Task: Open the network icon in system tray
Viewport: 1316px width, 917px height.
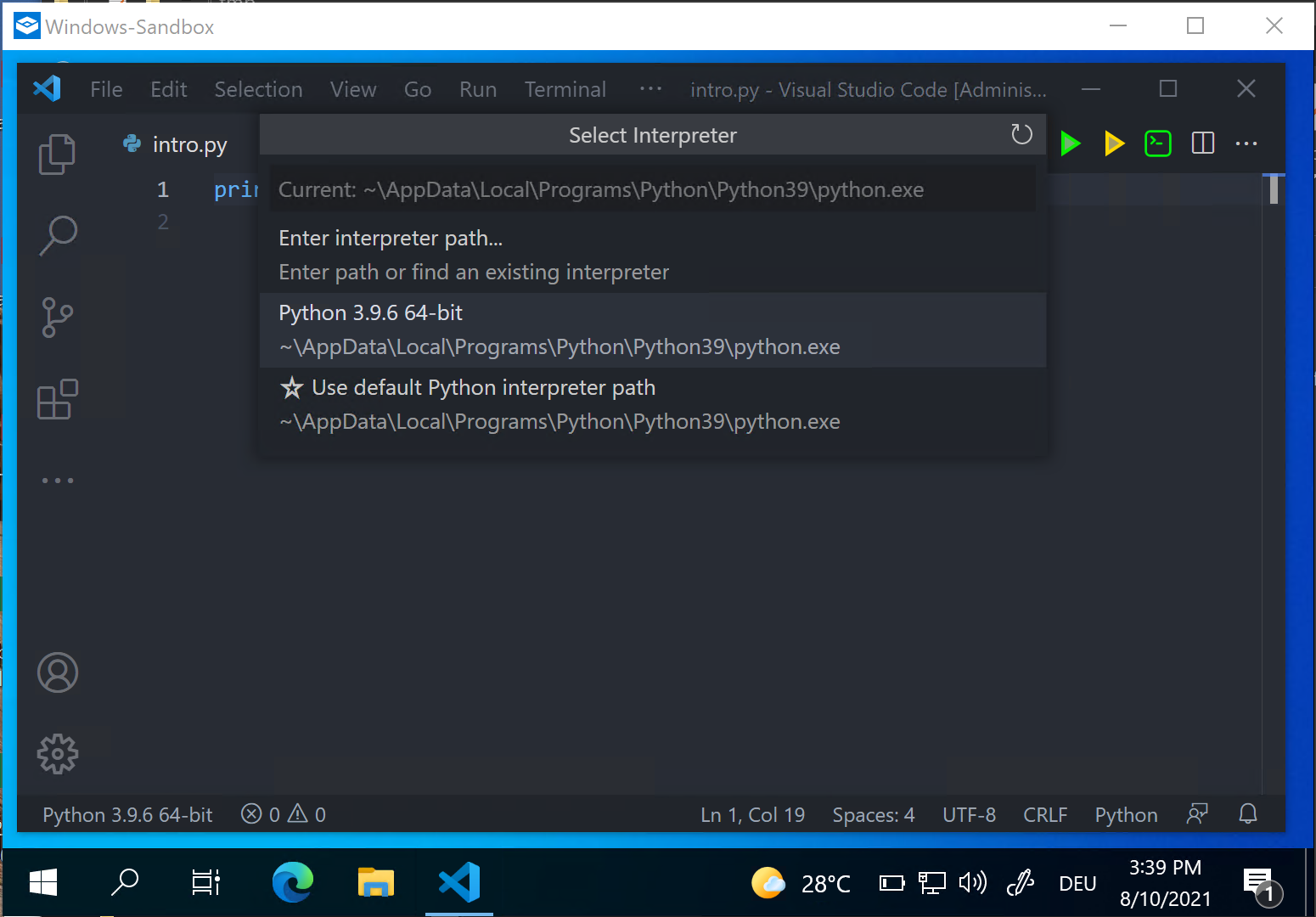Action: [x=932, y=883]
